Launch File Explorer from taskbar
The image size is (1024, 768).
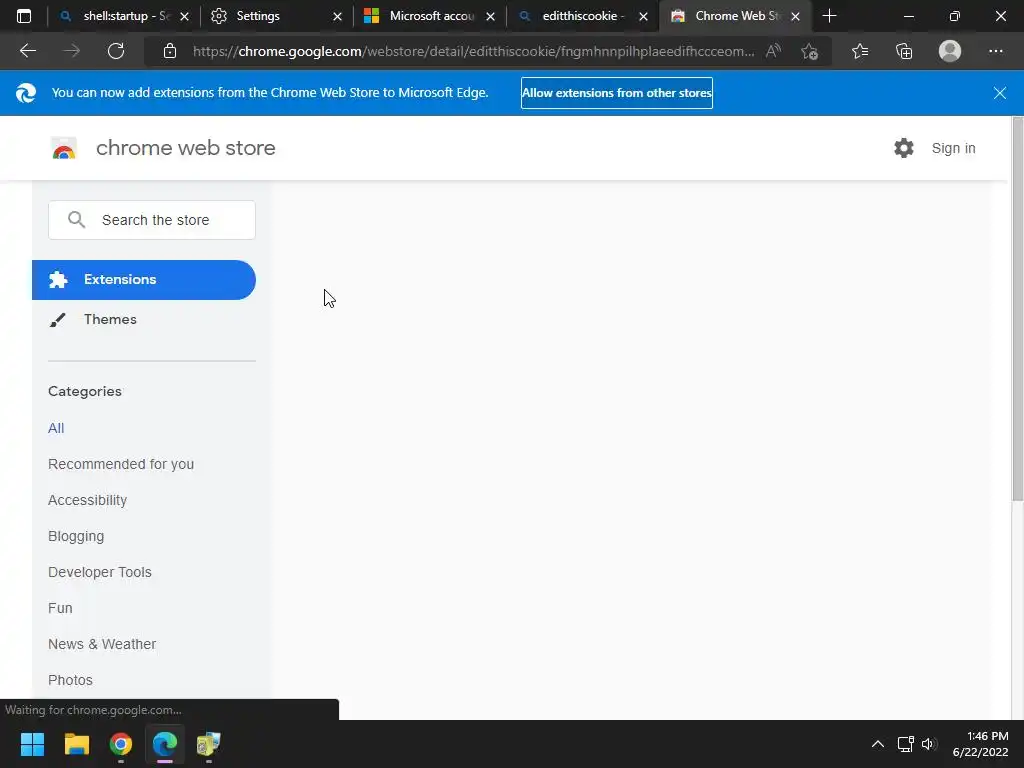coord(76,744)
